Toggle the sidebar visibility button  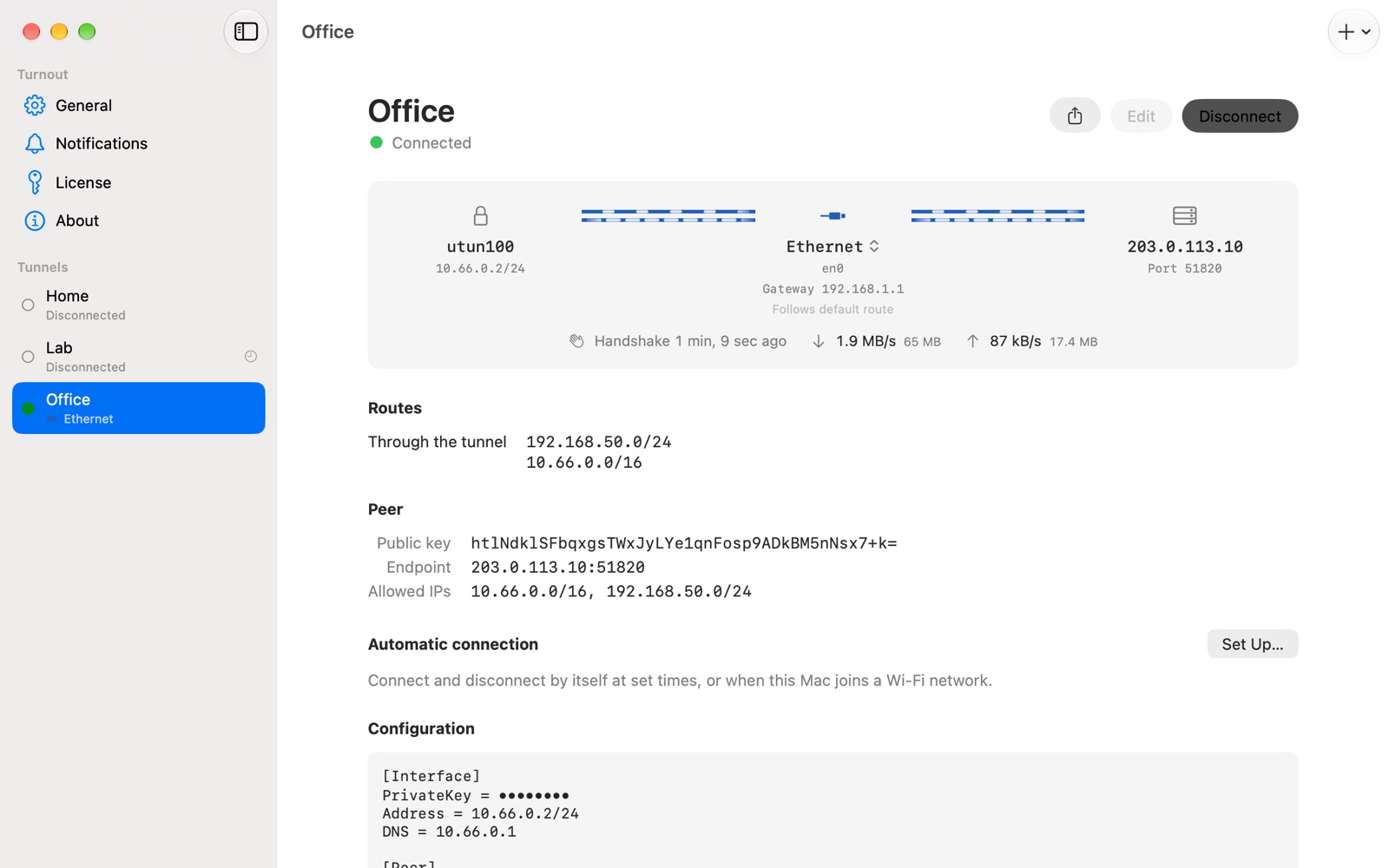click(x=246, y=32)
